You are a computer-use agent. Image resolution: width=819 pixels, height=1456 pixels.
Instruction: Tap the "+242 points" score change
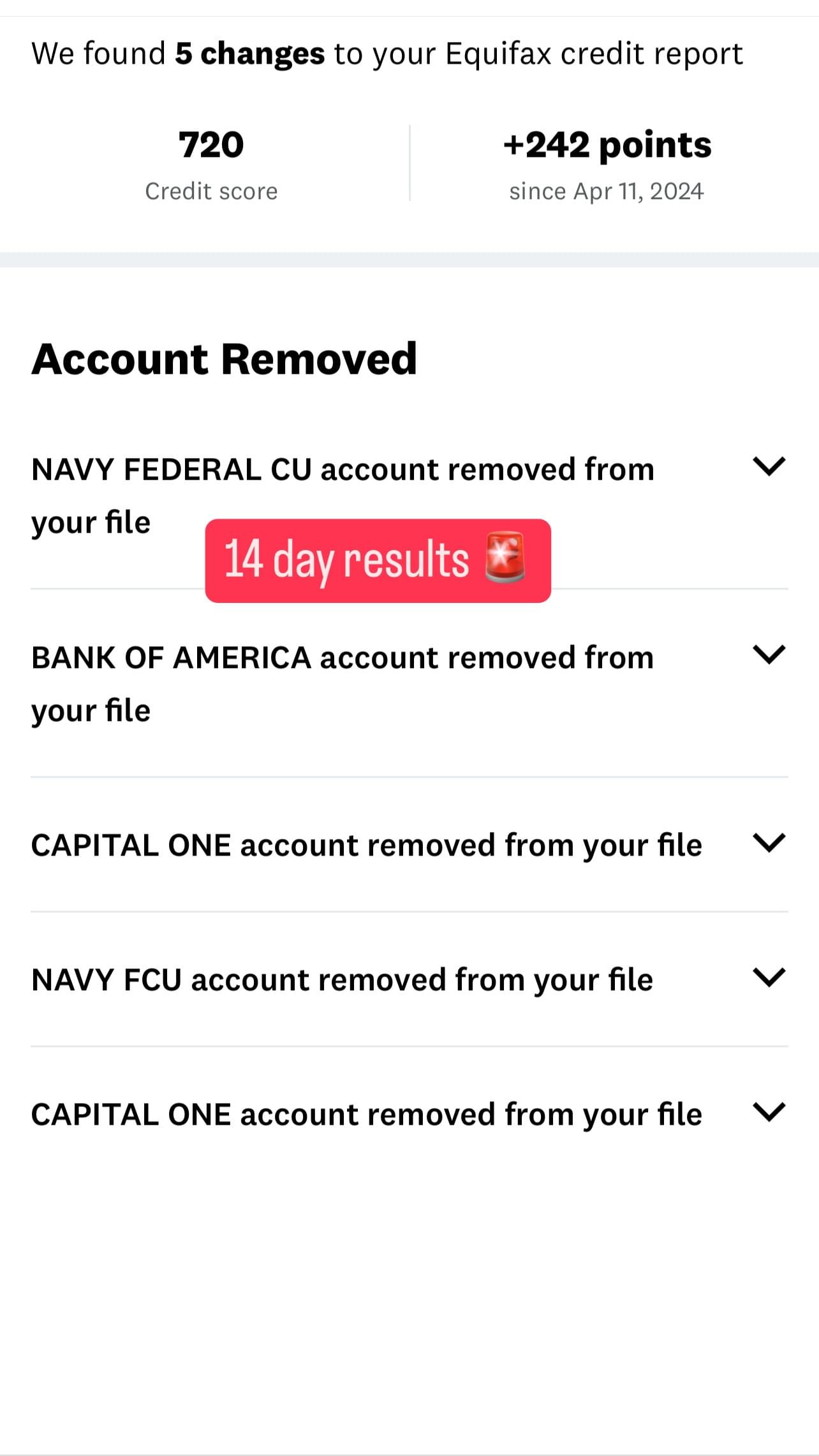[x=607, y=145]
